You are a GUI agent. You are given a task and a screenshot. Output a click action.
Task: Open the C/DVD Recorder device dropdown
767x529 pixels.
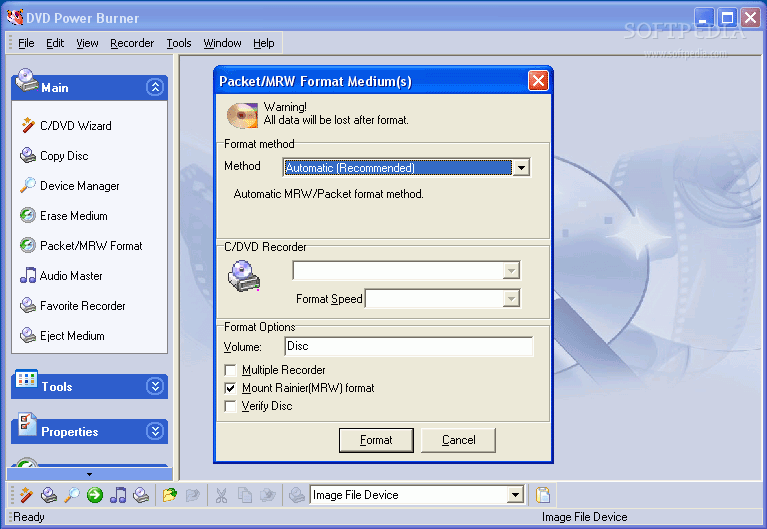click(511, 271)
